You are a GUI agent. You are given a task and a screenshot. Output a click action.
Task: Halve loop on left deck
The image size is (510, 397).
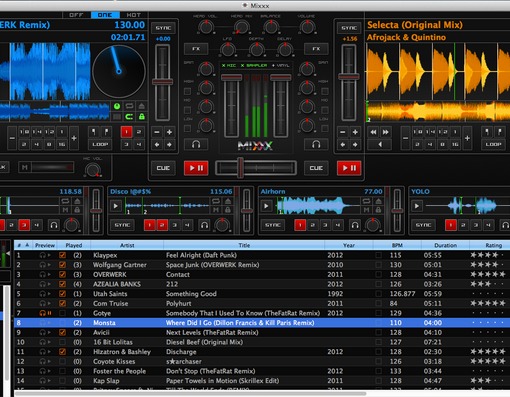tap(12, 138)
